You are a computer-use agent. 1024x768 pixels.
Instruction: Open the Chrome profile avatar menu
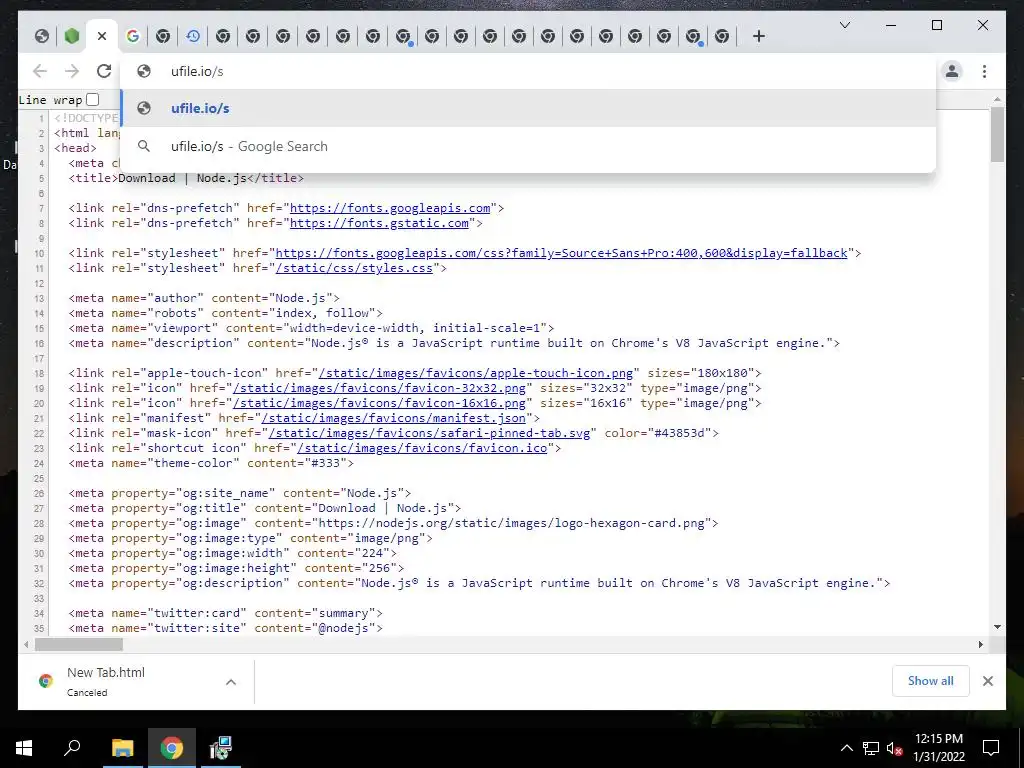click(952, 71)
